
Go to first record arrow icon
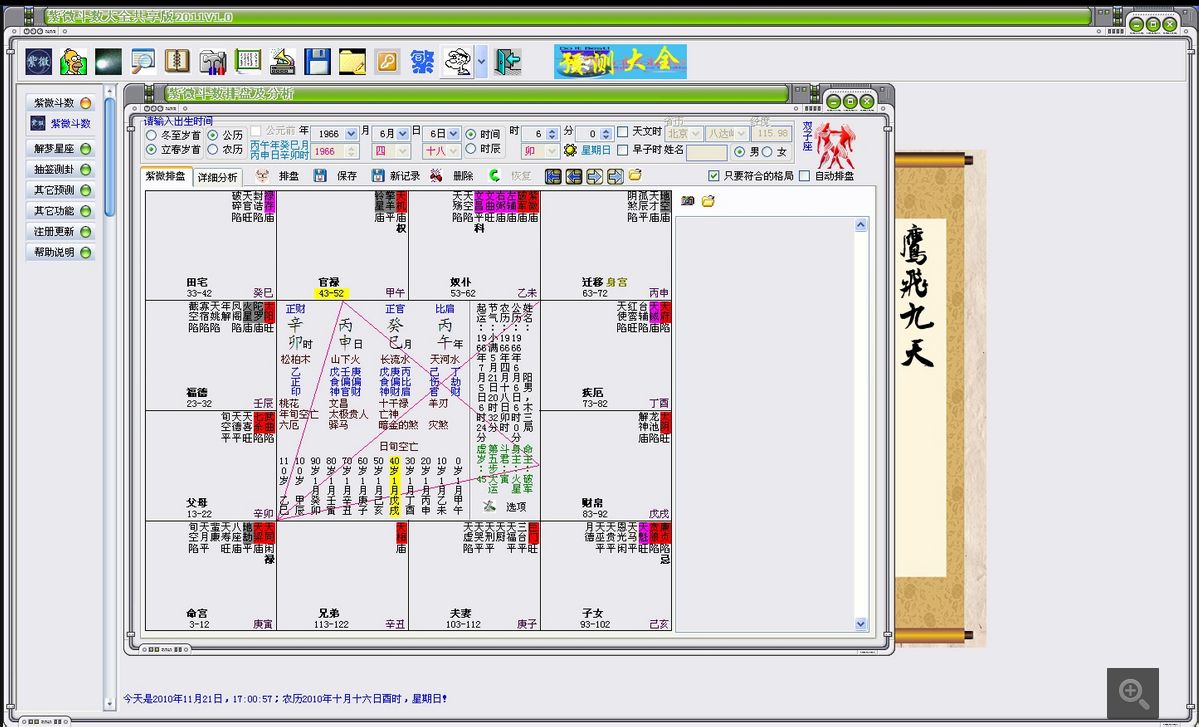point(553,177)
